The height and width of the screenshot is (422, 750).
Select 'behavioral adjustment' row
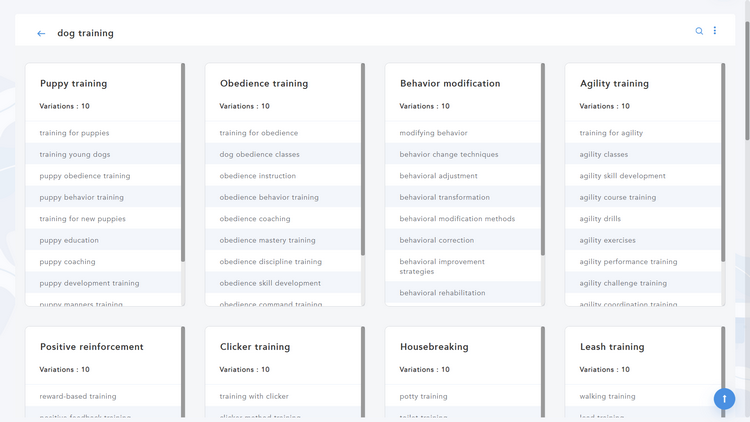coord(463,176)
